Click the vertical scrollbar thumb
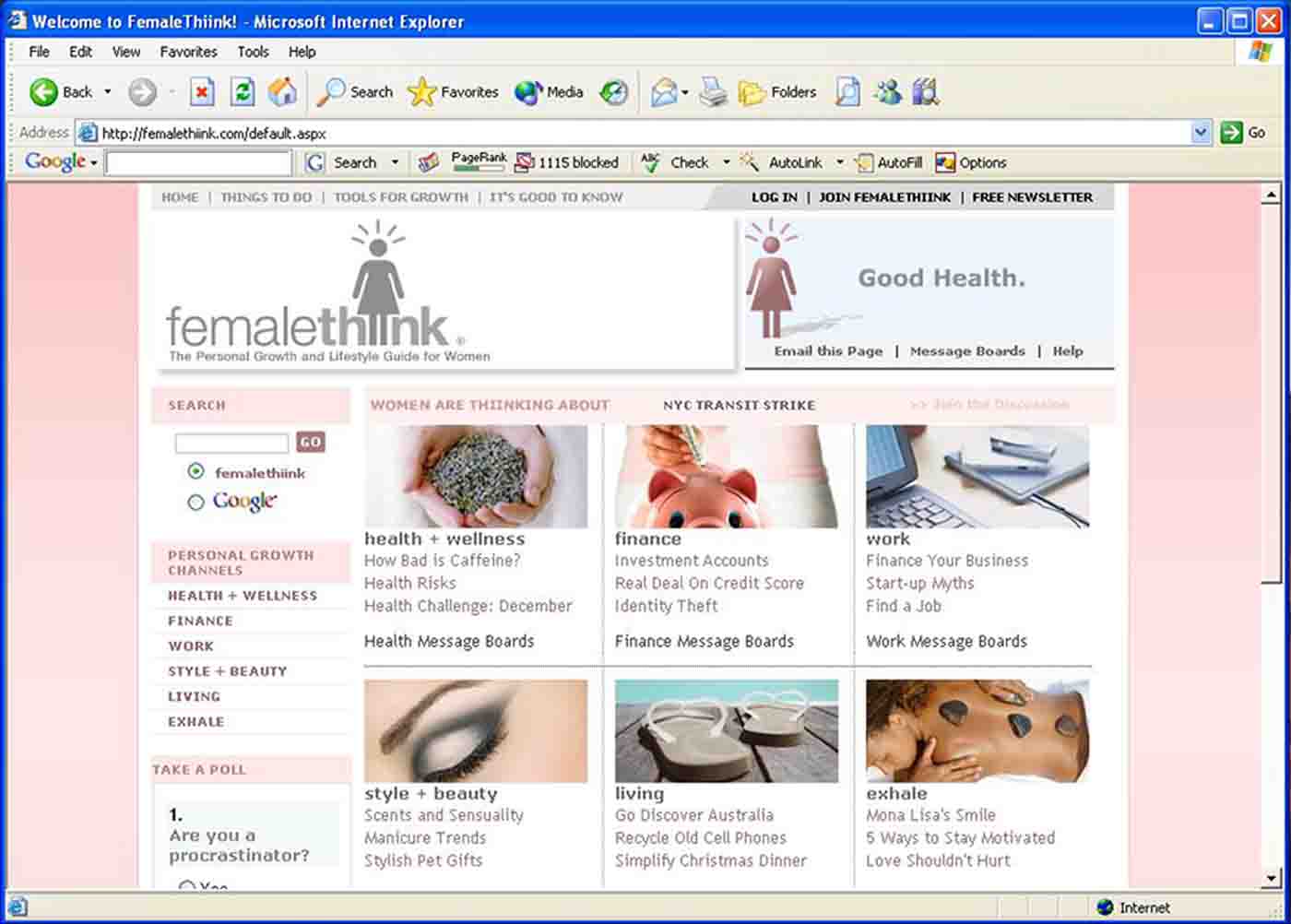 (1272, 392)
